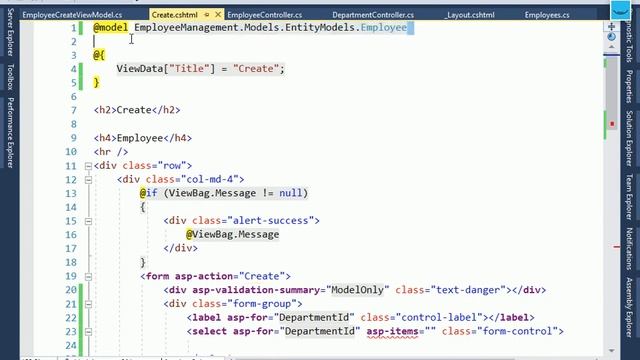Viewport: 640px width, 360px height.
Task: Click the asp-action attribute on line 19
Action: click(x=204, y=276)
